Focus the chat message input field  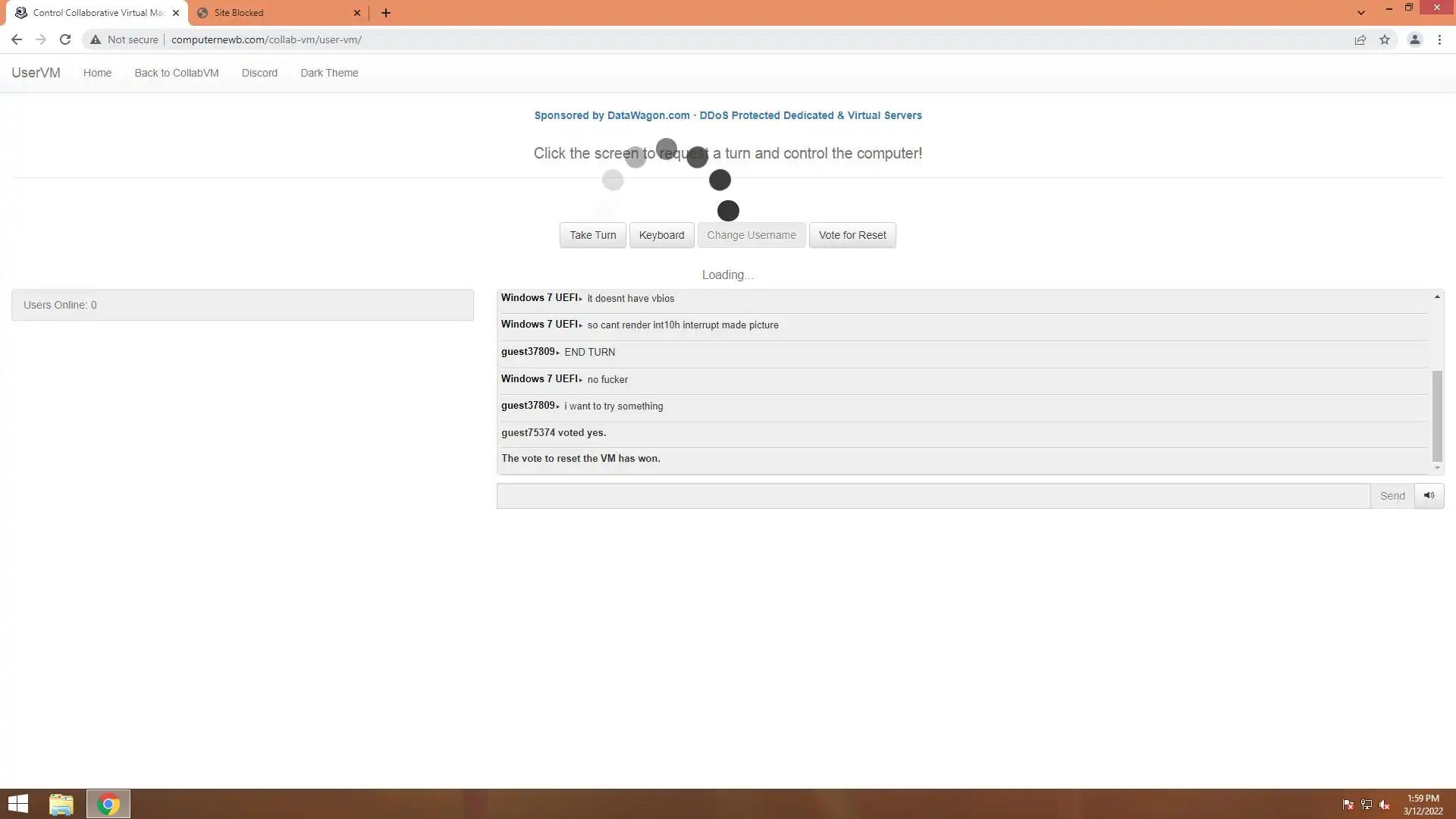(x=933, y=496)
